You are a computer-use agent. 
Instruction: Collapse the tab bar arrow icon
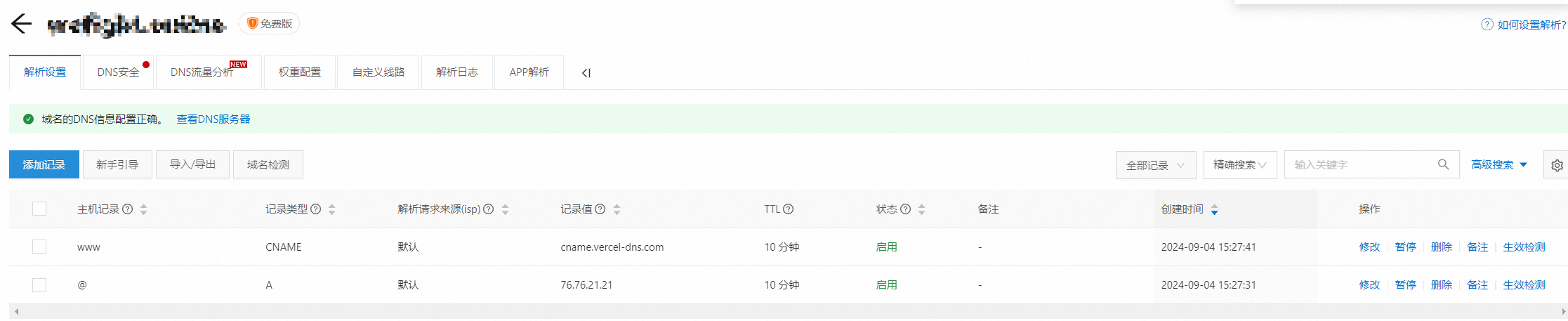click(x=586, y=73)
